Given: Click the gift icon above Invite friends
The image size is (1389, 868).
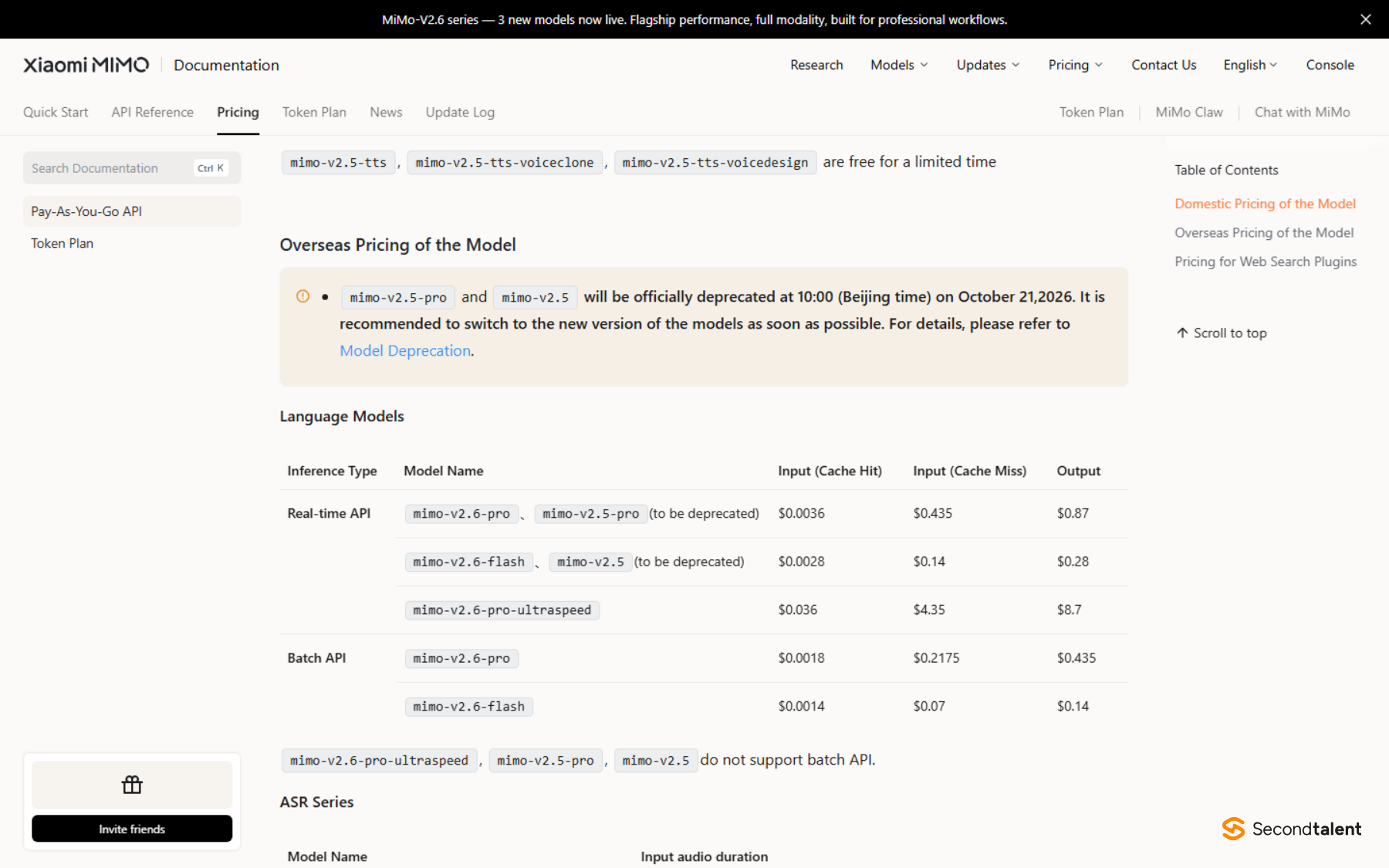Looking at the screenshot, I should click(x=132, y=785).
